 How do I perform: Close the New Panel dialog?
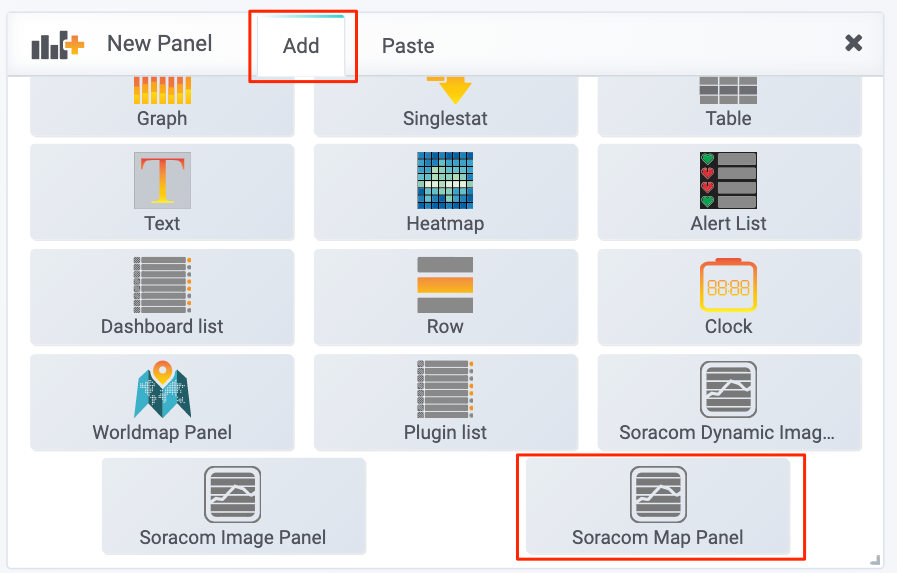[x=854, y=43]
